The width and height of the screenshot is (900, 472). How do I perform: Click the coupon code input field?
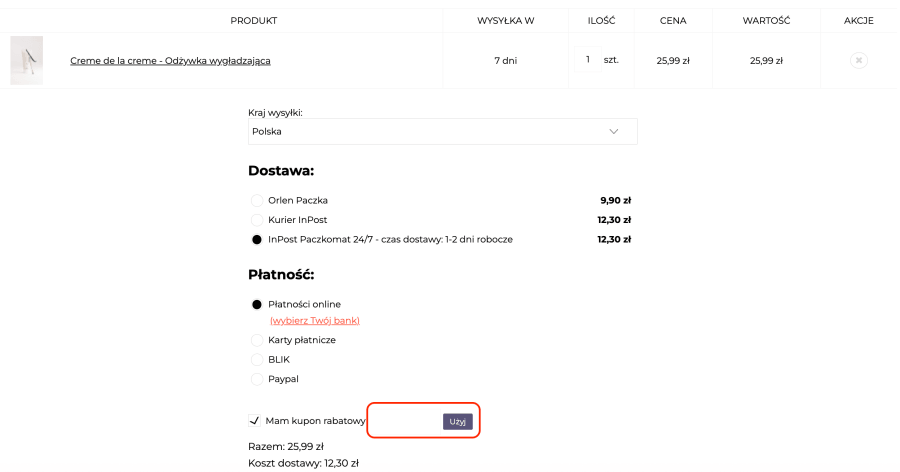tap(406, 421)
